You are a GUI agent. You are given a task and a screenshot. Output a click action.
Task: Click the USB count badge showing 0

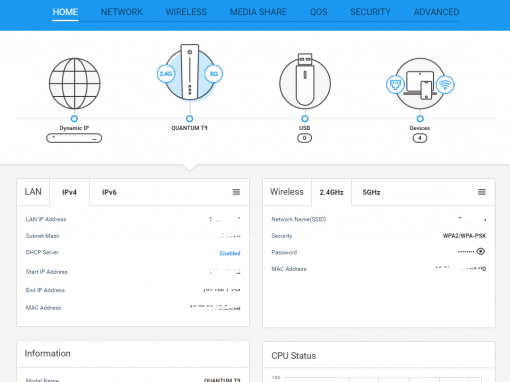coord(304,138)
